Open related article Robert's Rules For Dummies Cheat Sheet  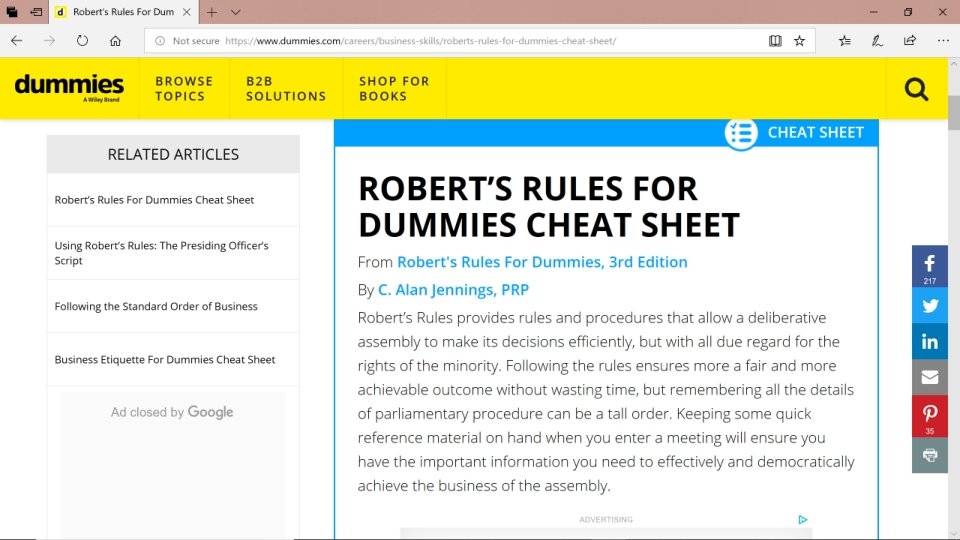(x=154, y=200)
